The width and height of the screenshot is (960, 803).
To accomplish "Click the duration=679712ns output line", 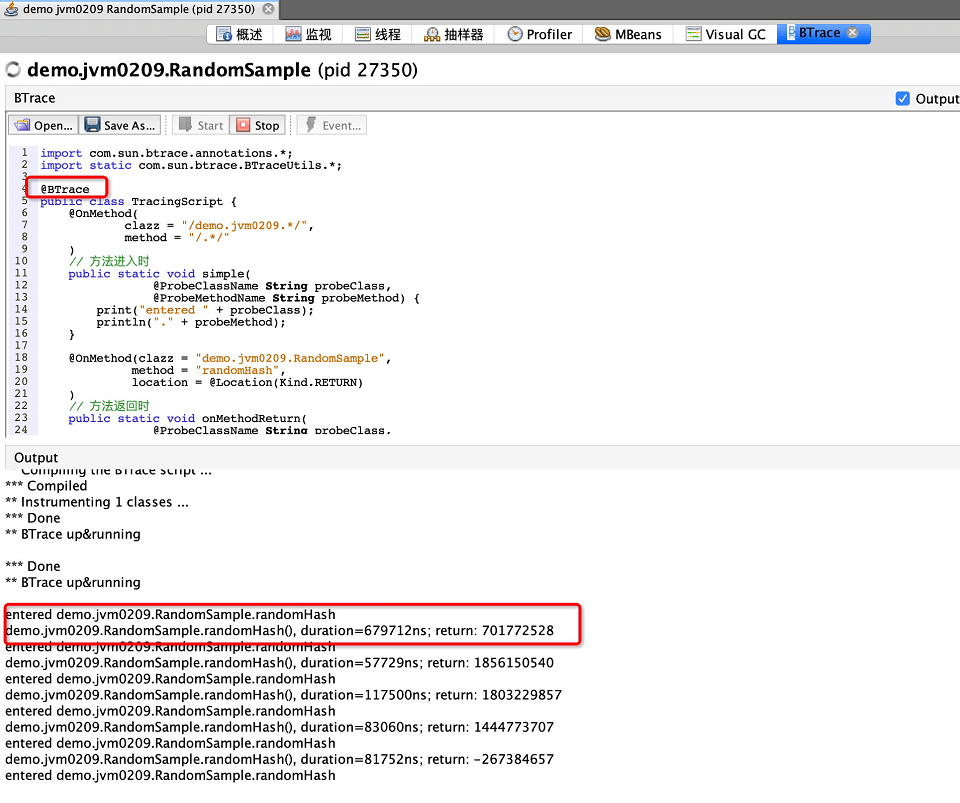I will click(280, 631).
